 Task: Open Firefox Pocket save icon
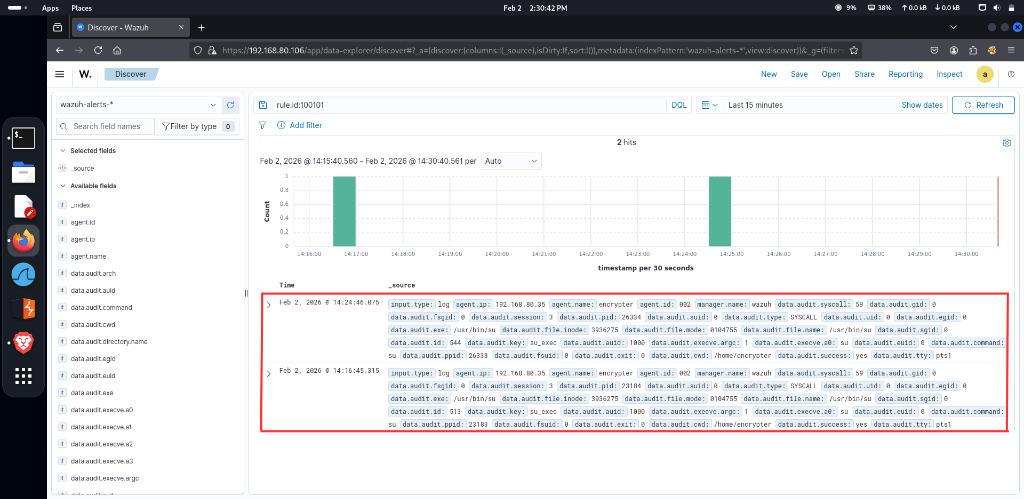[x=935, y=50]
